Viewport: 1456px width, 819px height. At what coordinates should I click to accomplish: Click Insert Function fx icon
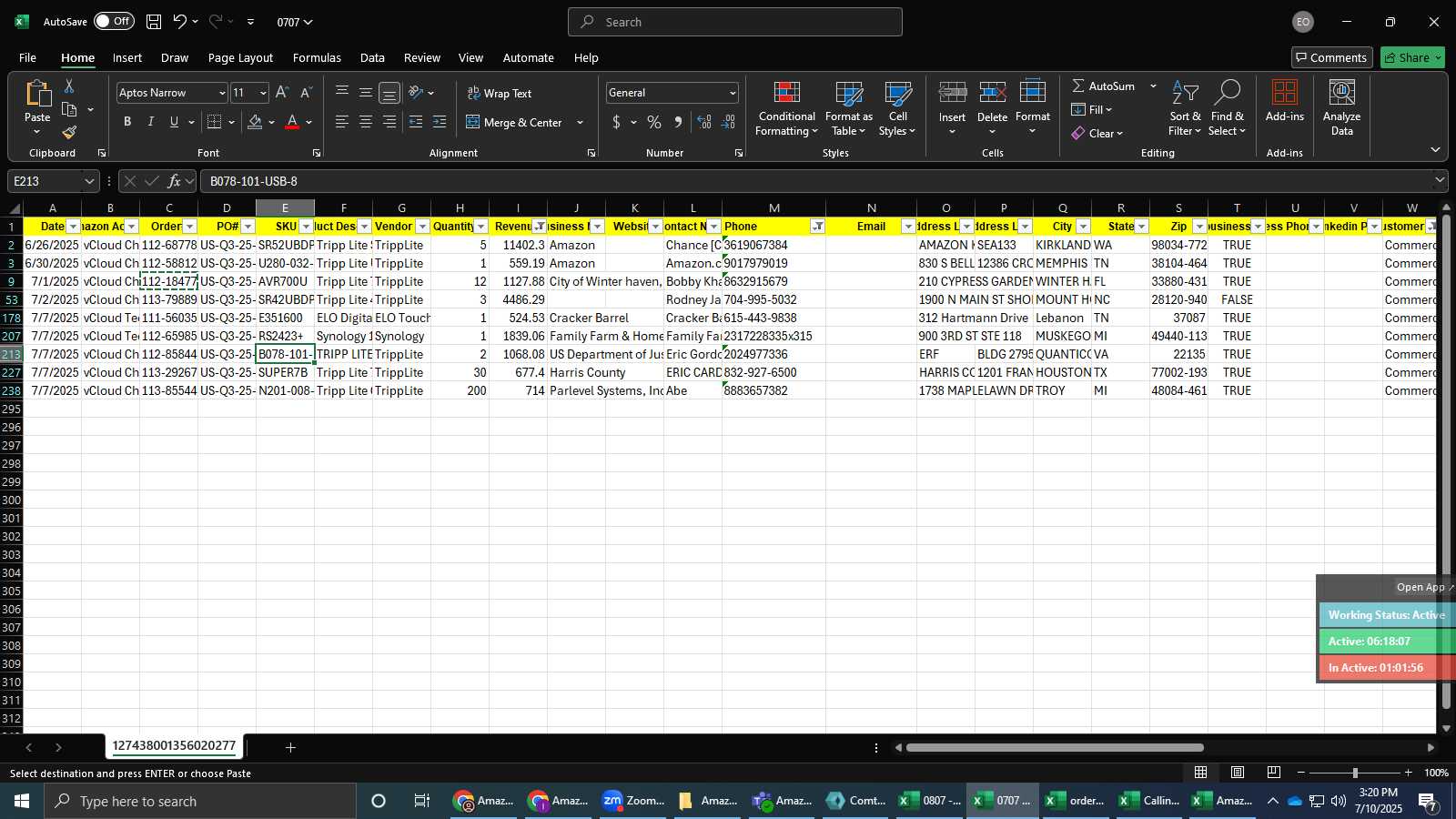pyautogui.click(x=174, y=181)
